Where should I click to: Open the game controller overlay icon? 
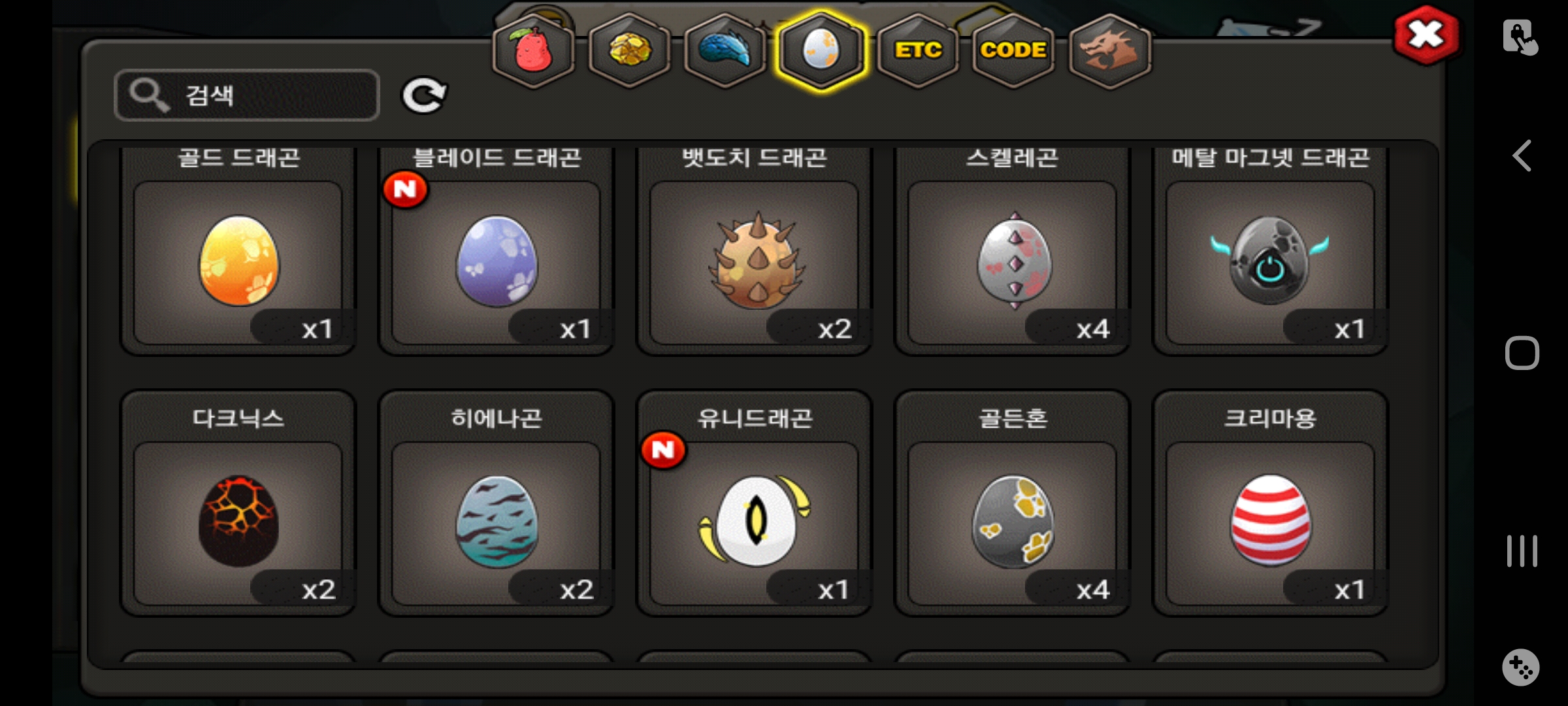(1521, 668)
